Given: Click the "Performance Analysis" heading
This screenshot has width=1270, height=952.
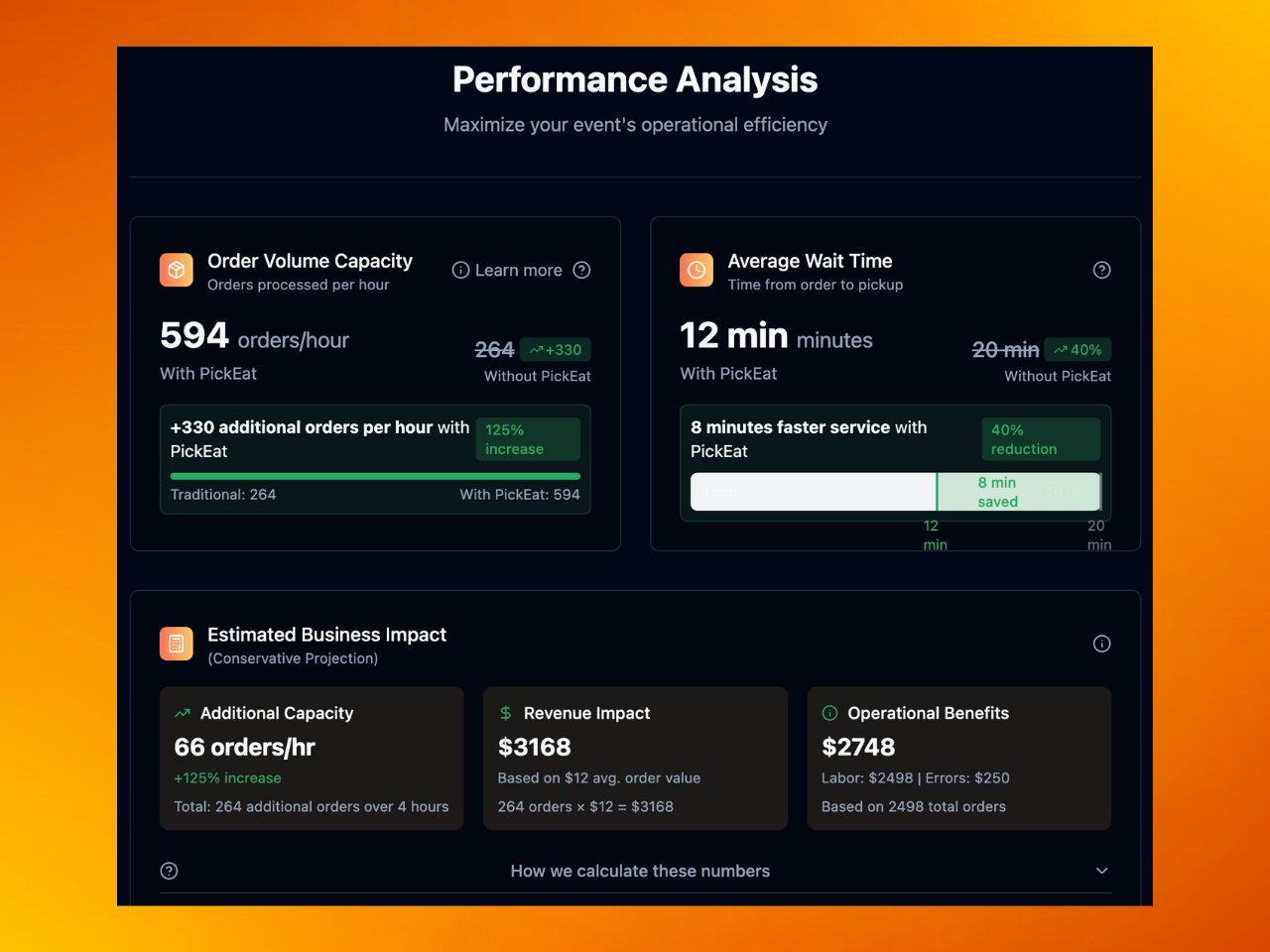Looking at the screenshot, I should pos(635,79).
